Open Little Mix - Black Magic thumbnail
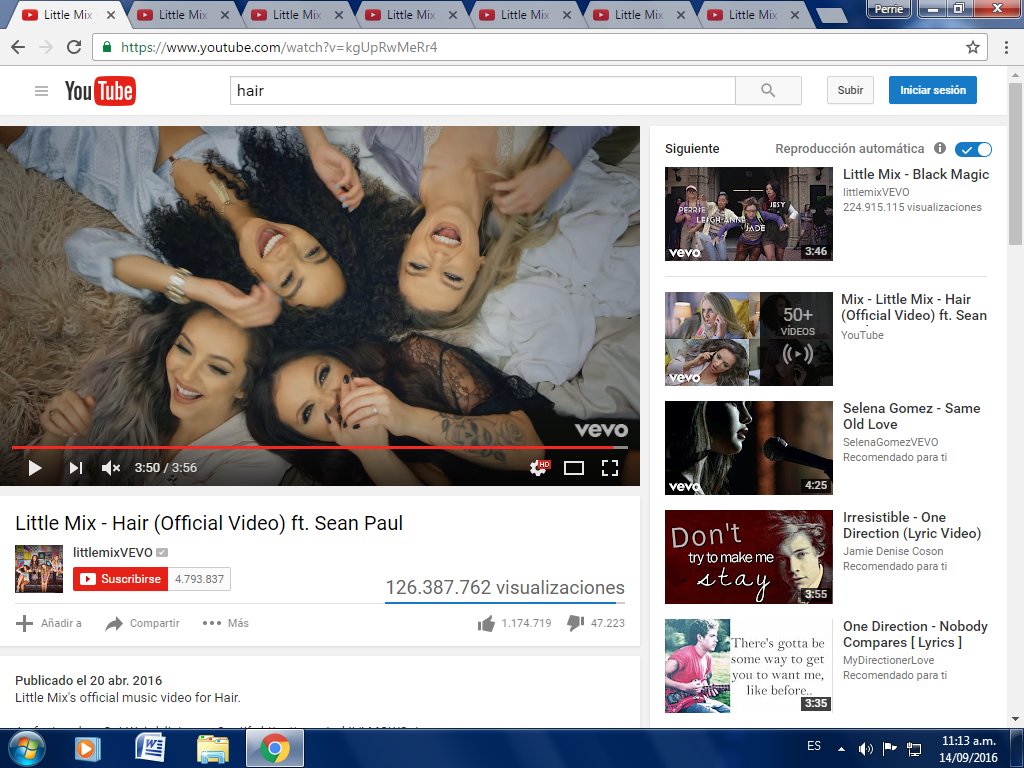 pos(748,214)
